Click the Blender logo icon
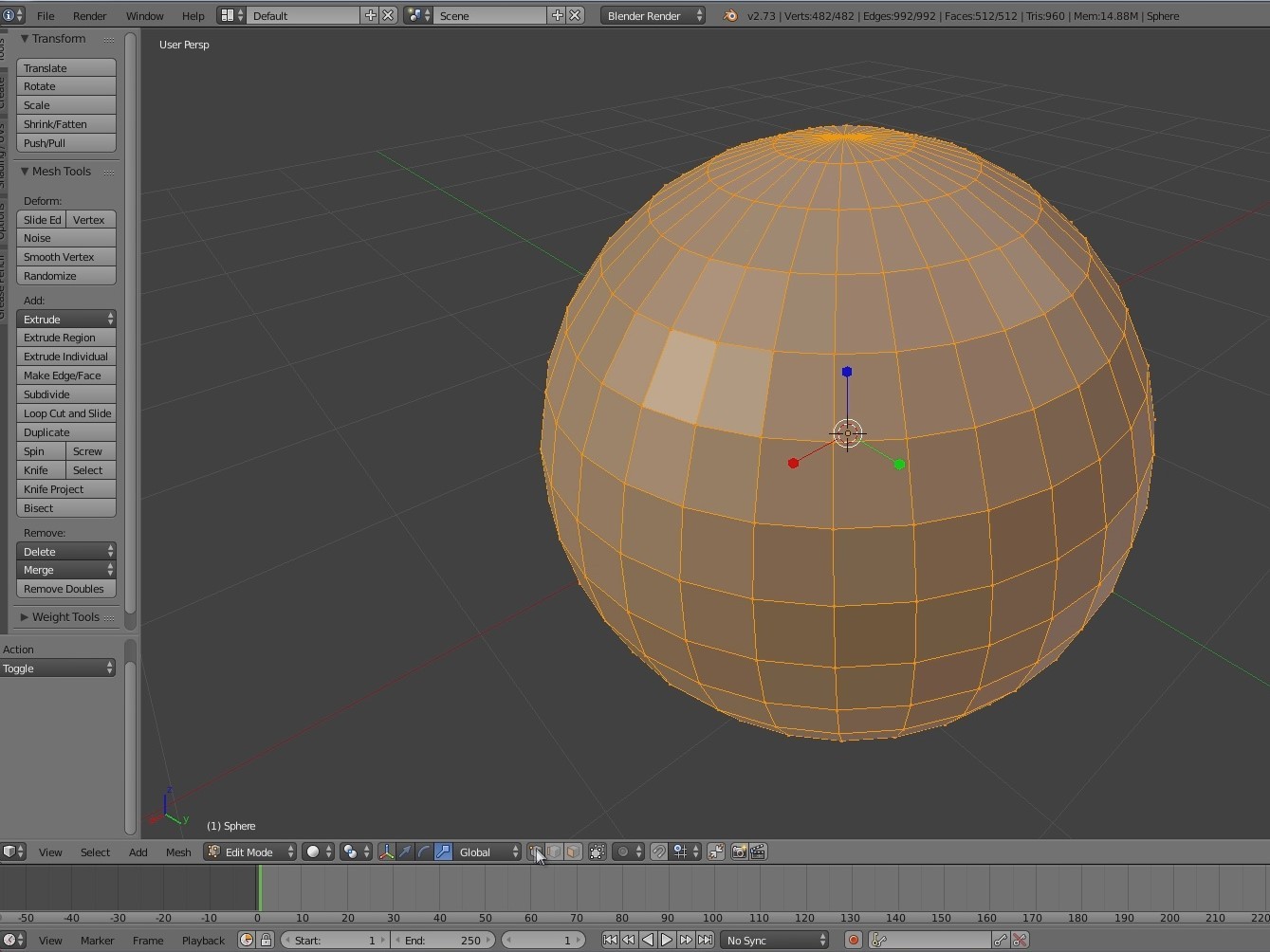 coord(730,15)
